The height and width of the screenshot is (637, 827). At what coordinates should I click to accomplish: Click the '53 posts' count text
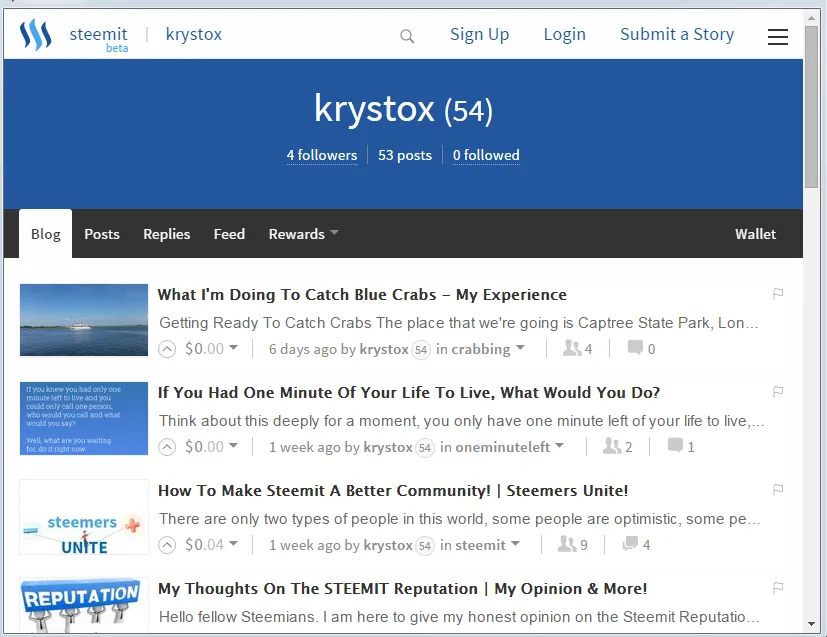(405, 155)
